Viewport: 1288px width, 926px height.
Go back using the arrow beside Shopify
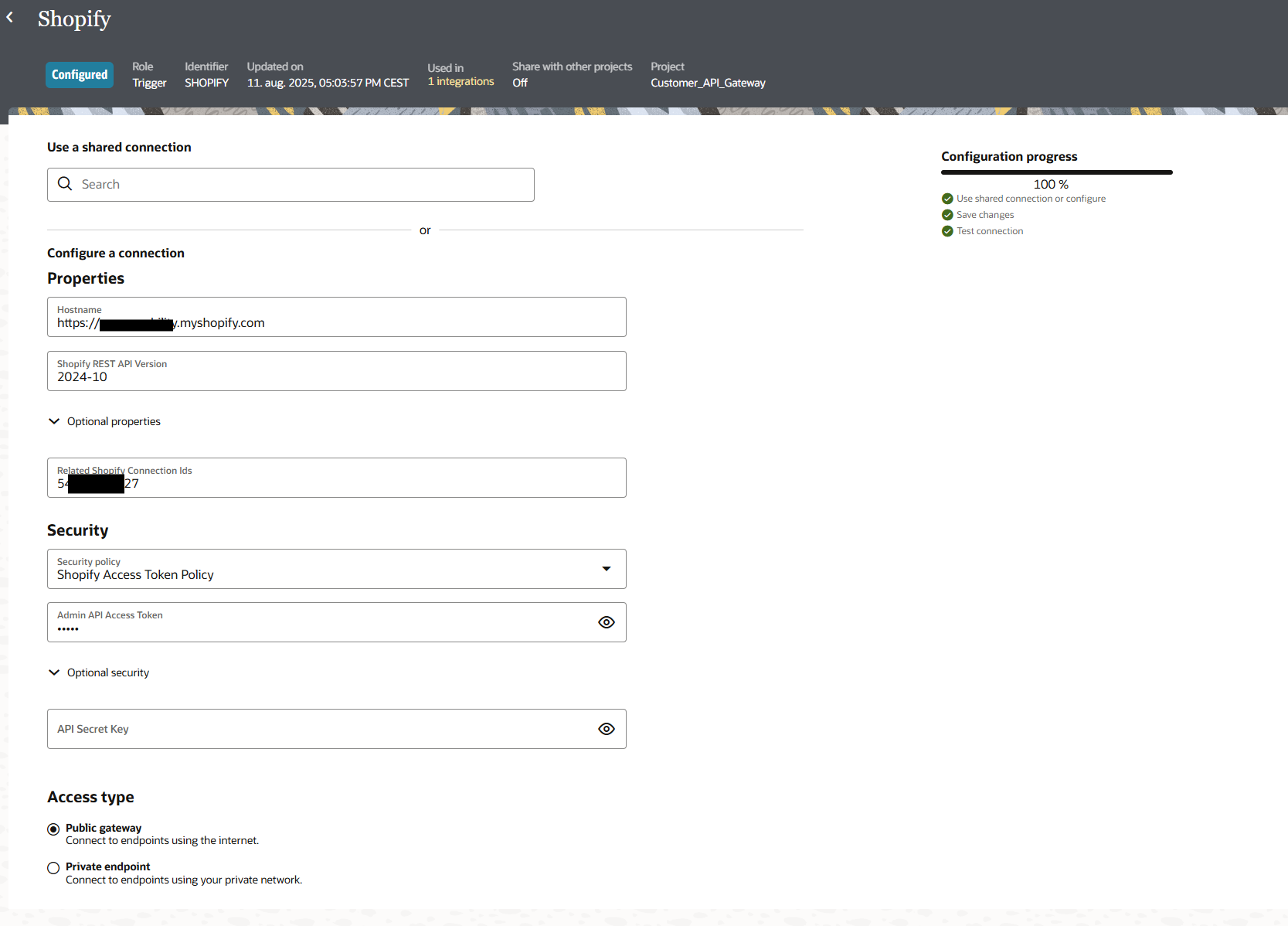tap(10, 17)
